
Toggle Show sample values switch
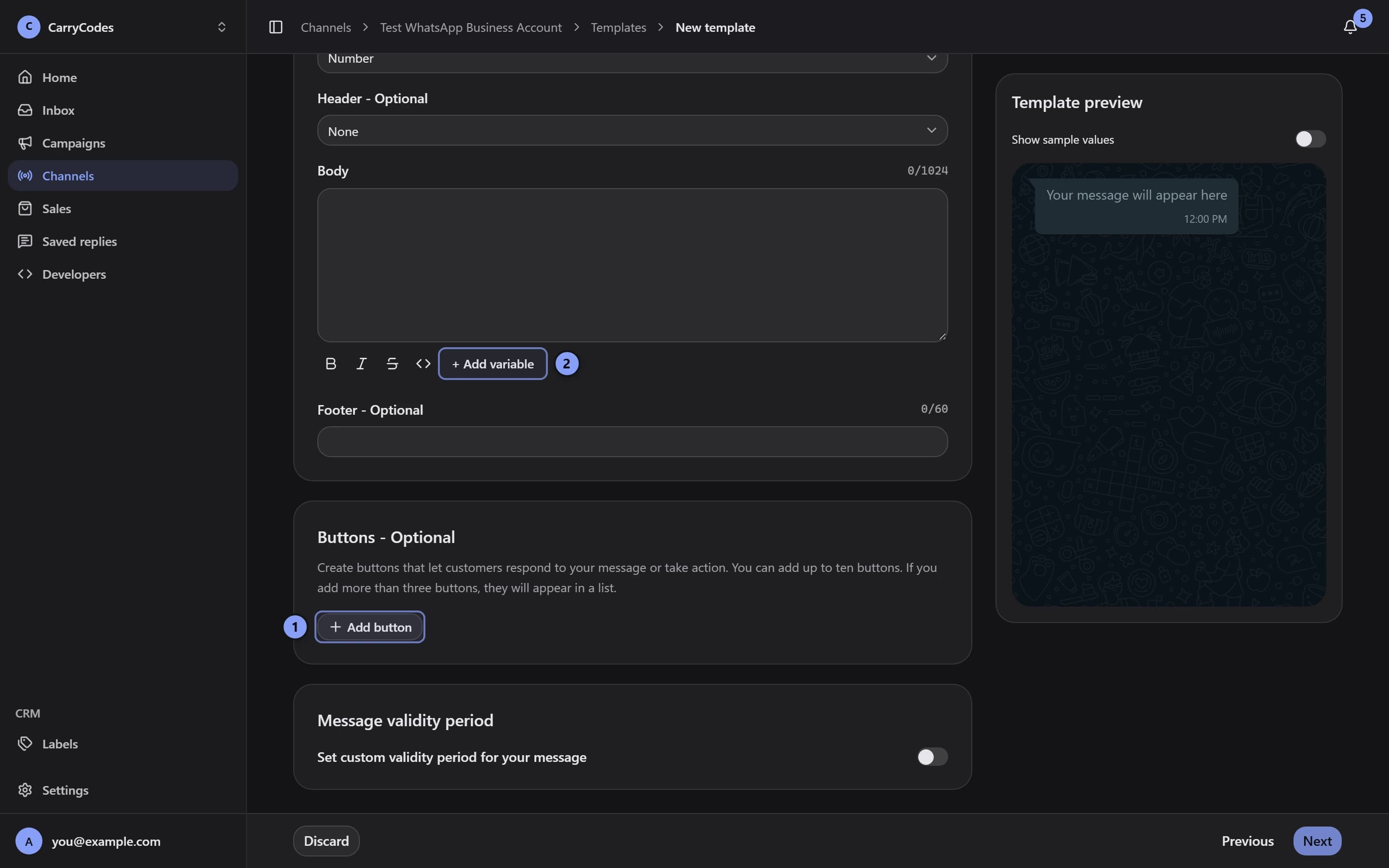pos(1310,139)
